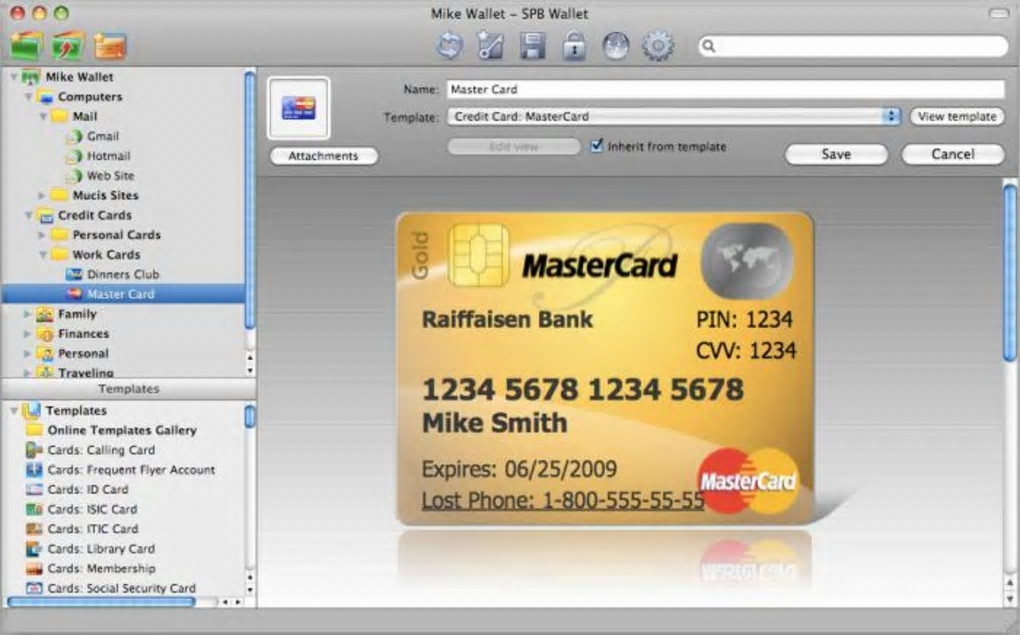
Task: Click the card view vertical scrollbar thumb
Action: (x=1010, y=272)
